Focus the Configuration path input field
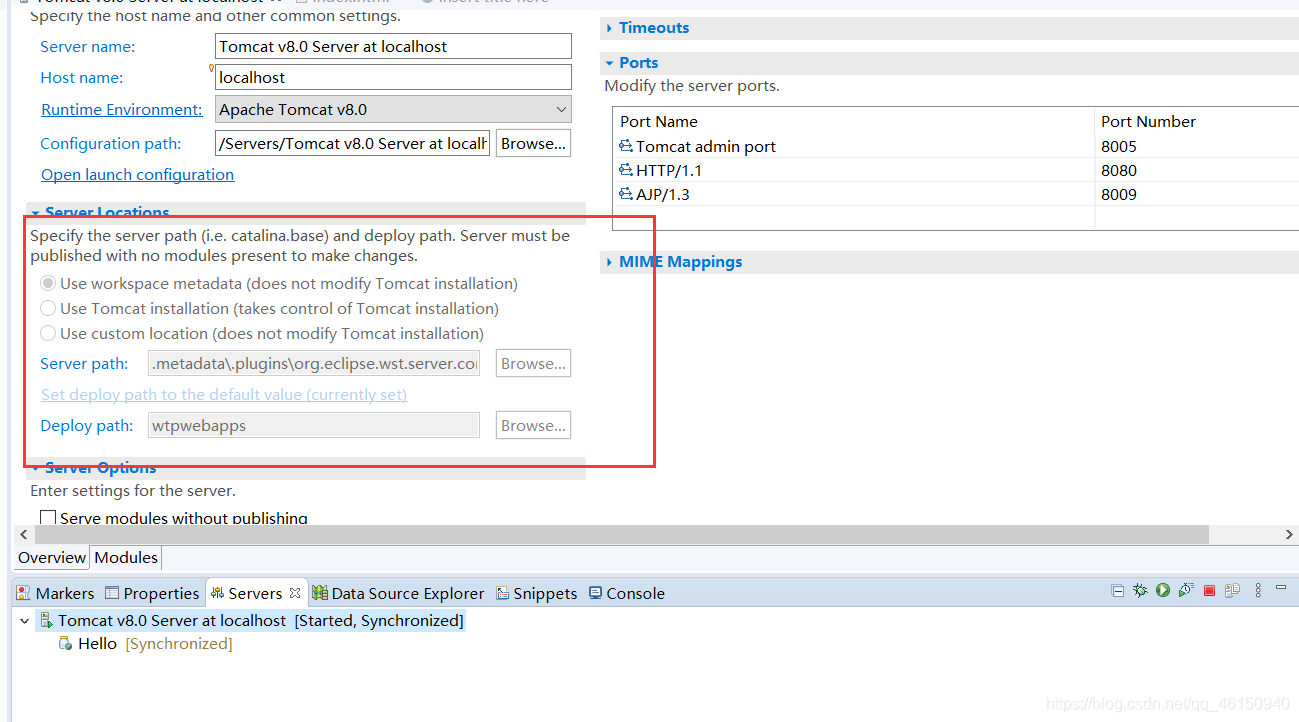Viewport: 1299px width, 722px height. pos(352,144)
